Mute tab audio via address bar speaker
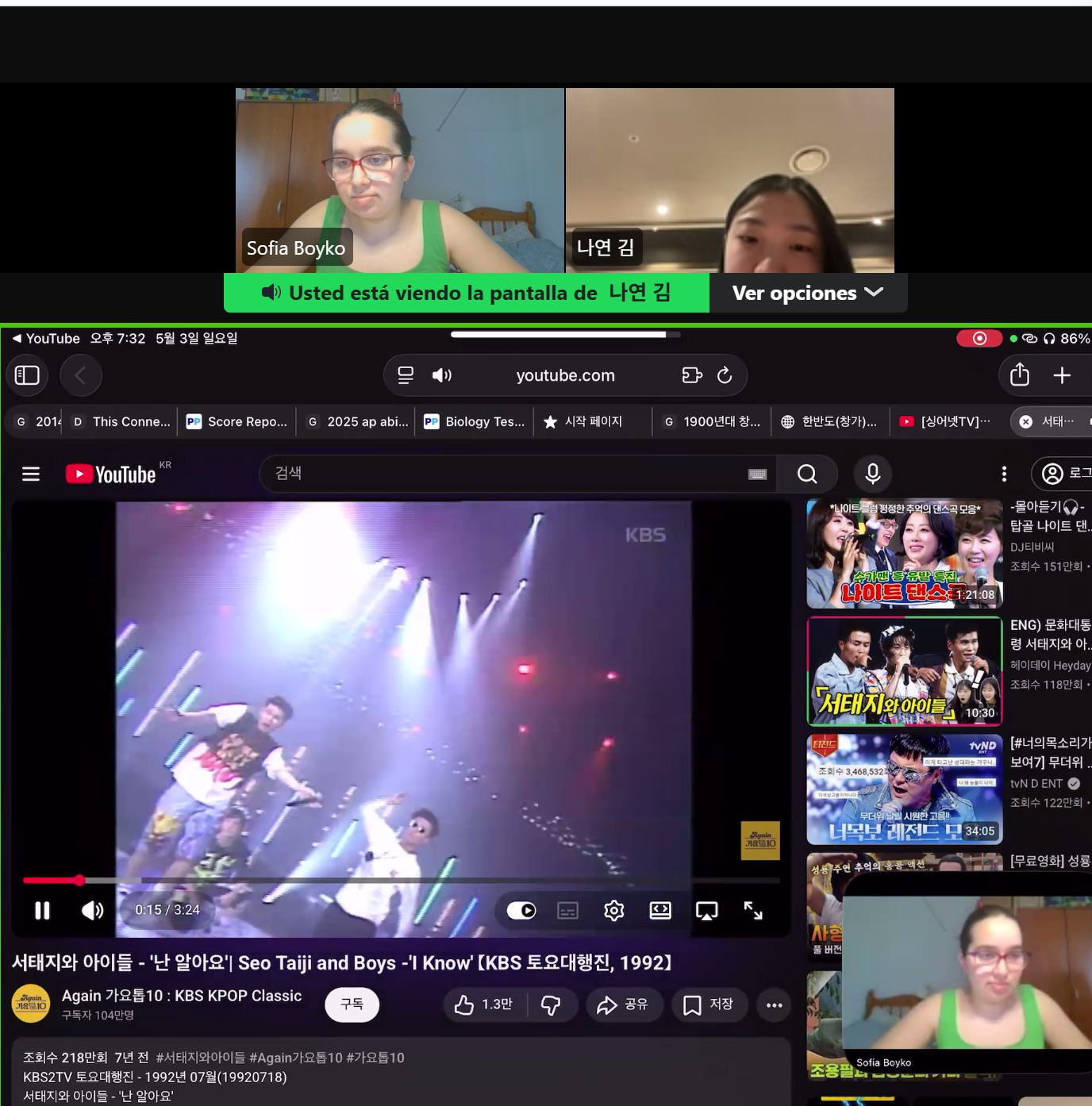 pos(442,375)
